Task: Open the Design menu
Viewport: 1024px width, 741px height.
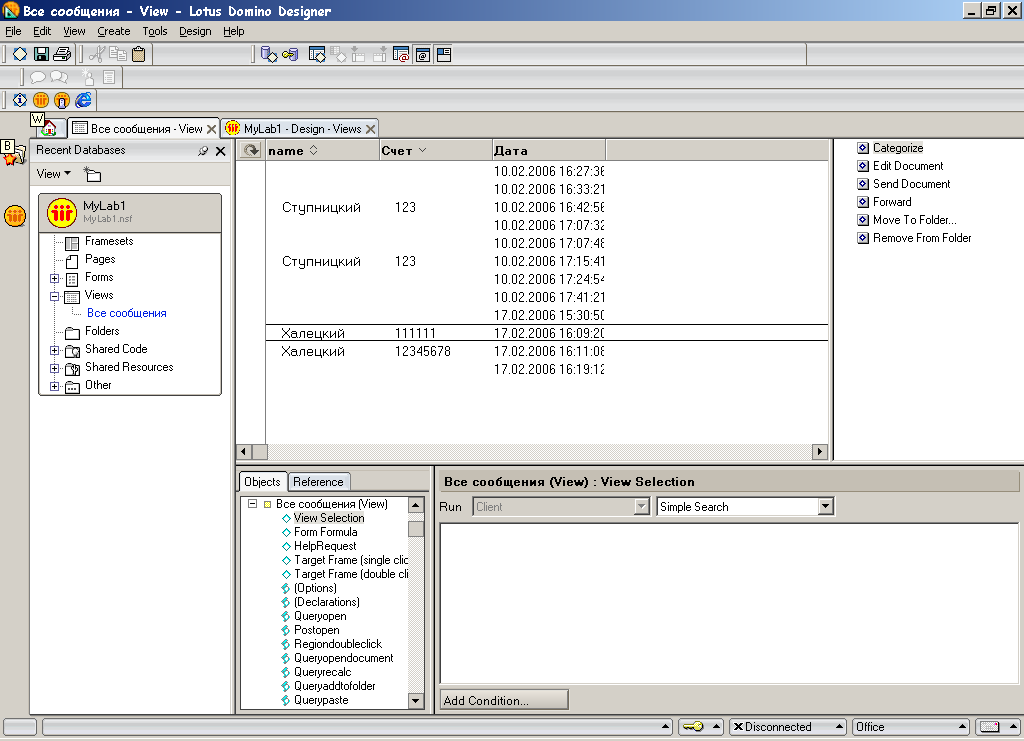Action: coord(195,31)
